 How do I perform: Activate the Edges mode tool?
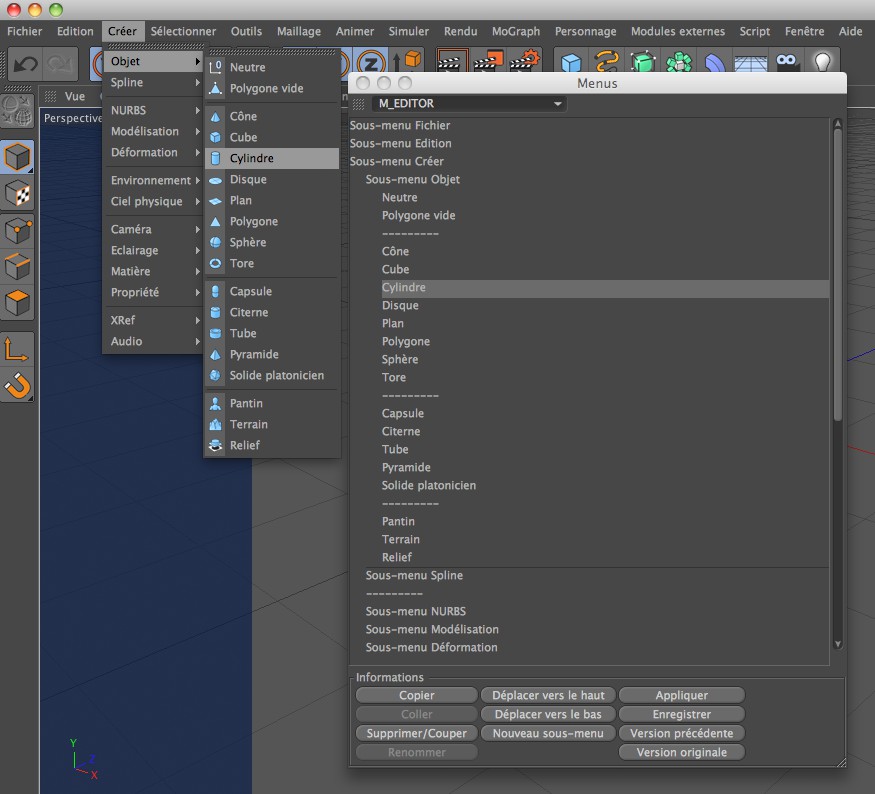pyautogui.click(x=18, y=266)
